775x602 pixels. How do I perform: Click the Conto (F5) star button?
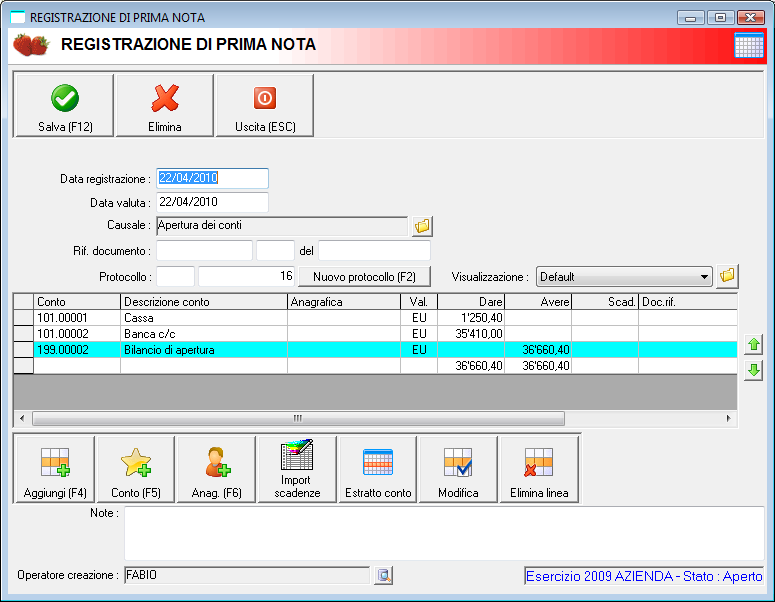(136, 470)
